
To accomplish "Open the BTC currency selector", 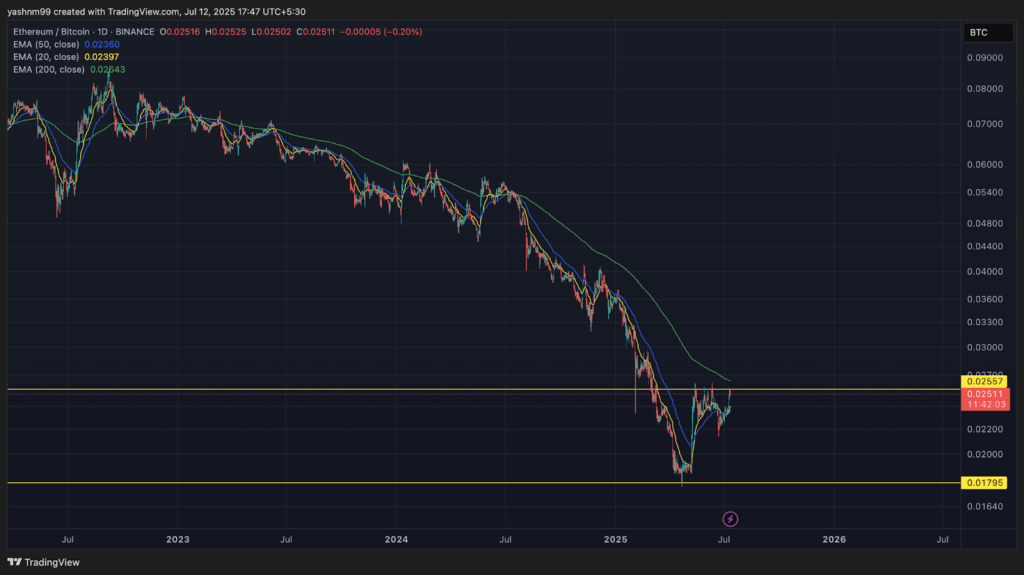I will pyautogui.click(x=987, y=33).
